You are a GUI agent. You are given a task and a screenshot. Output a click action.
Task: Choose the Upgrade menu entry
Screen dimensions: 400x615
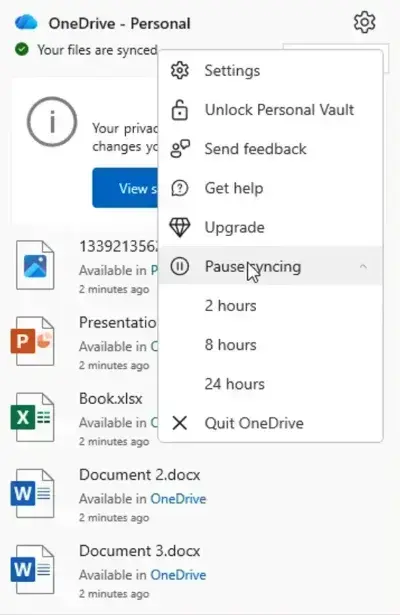pos(271,227)
